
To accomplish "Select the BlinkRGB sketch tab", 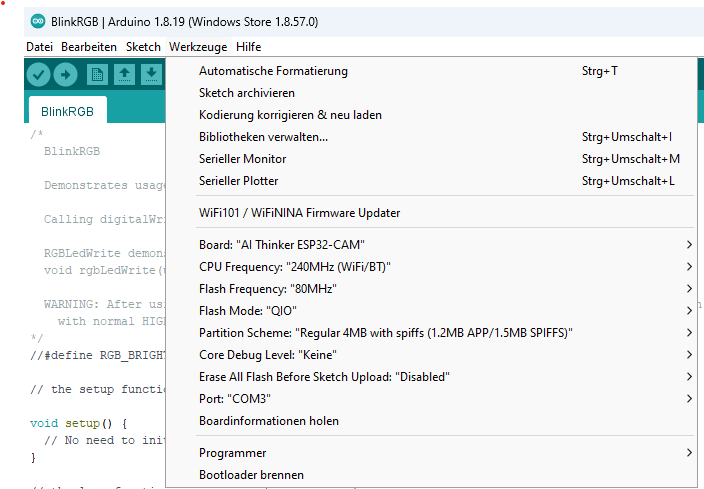I will [68, 112].
